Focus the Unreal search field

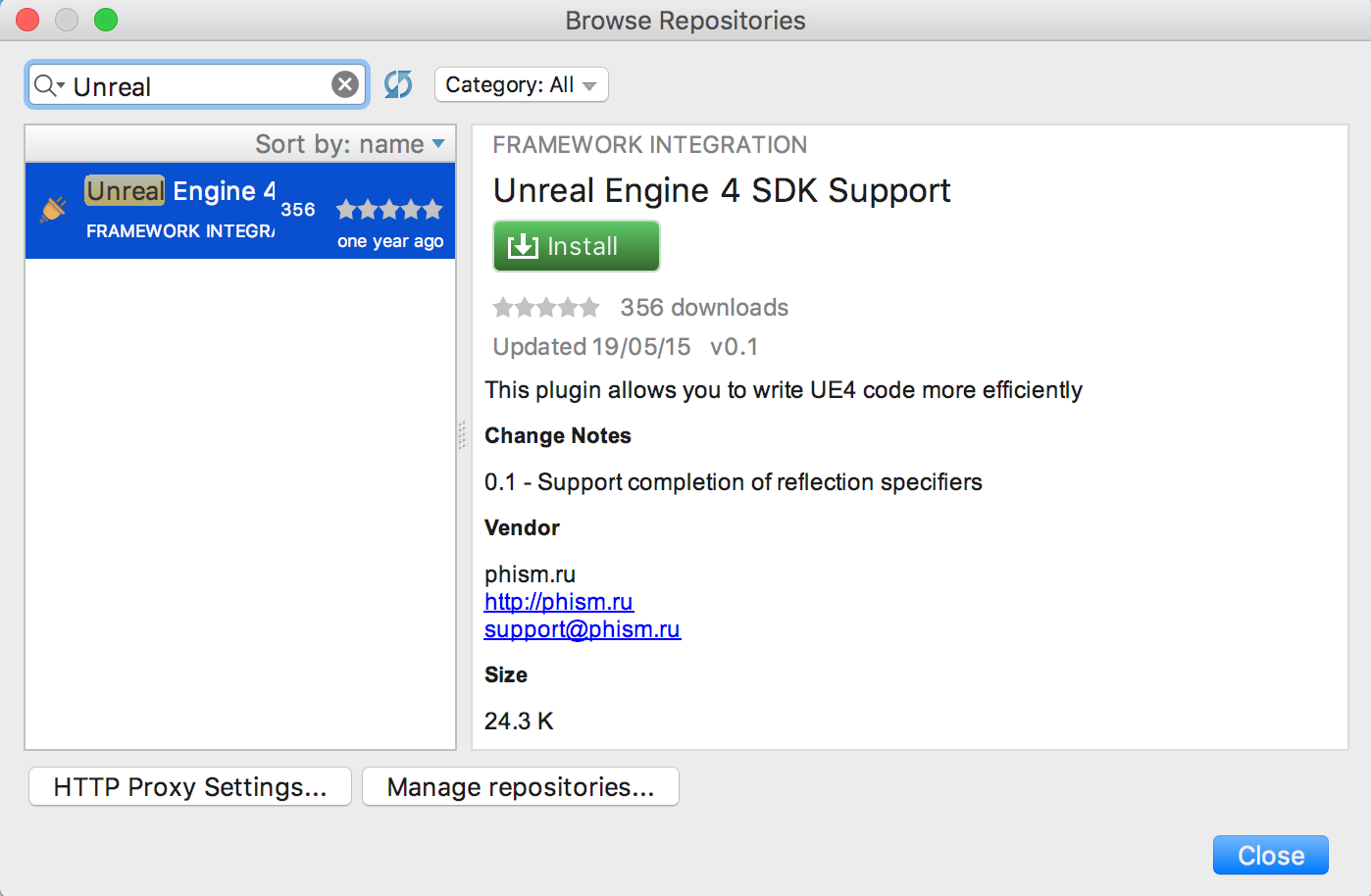point(196,85)
